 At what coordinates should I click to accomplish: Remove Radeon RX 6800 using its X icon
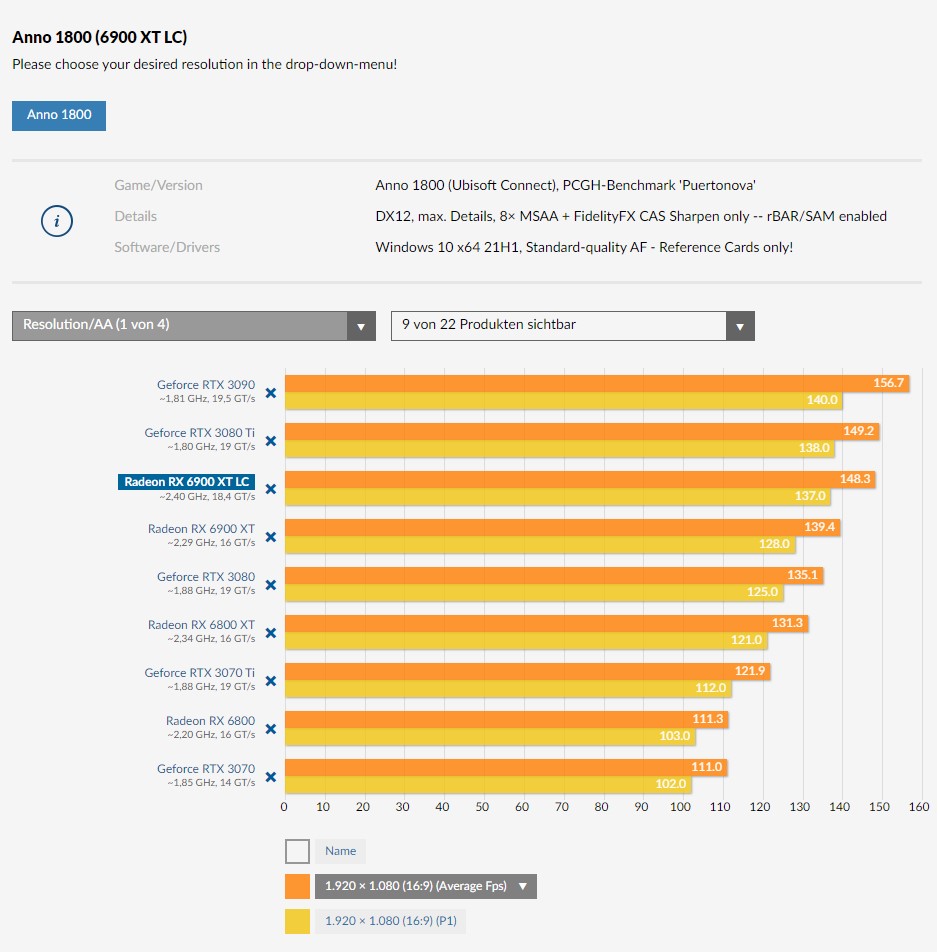pyautogui.click(x=270, y=729)
